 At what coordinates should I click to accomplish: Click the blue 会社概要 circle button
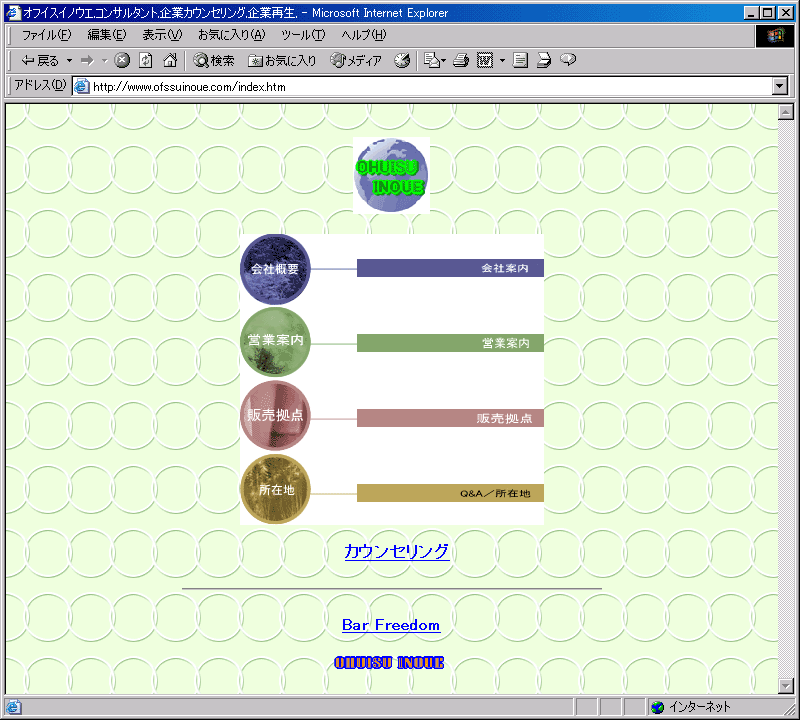click(x=275, y=269)
